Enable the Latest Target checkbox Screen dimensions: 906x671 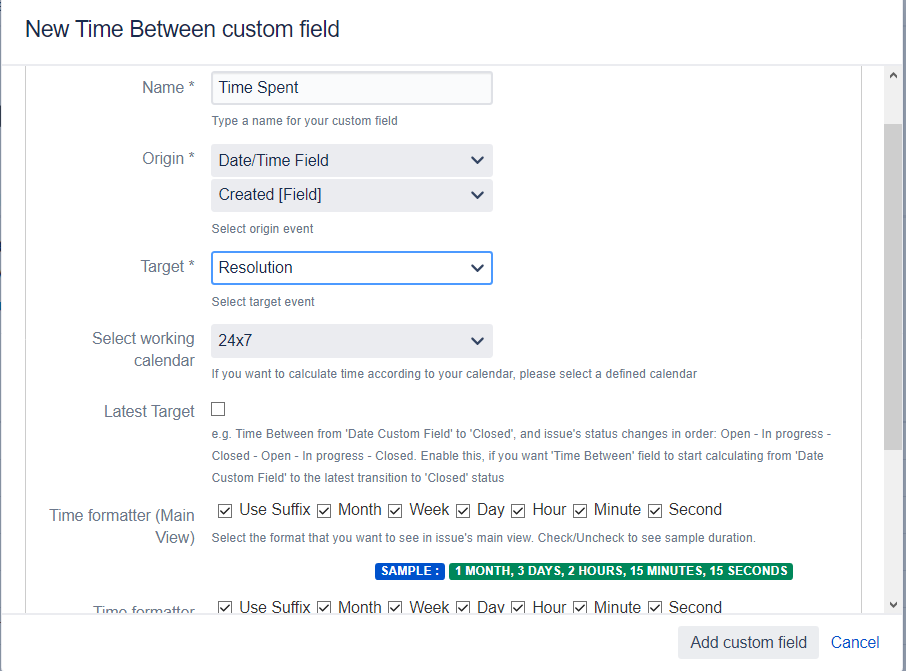218,409
